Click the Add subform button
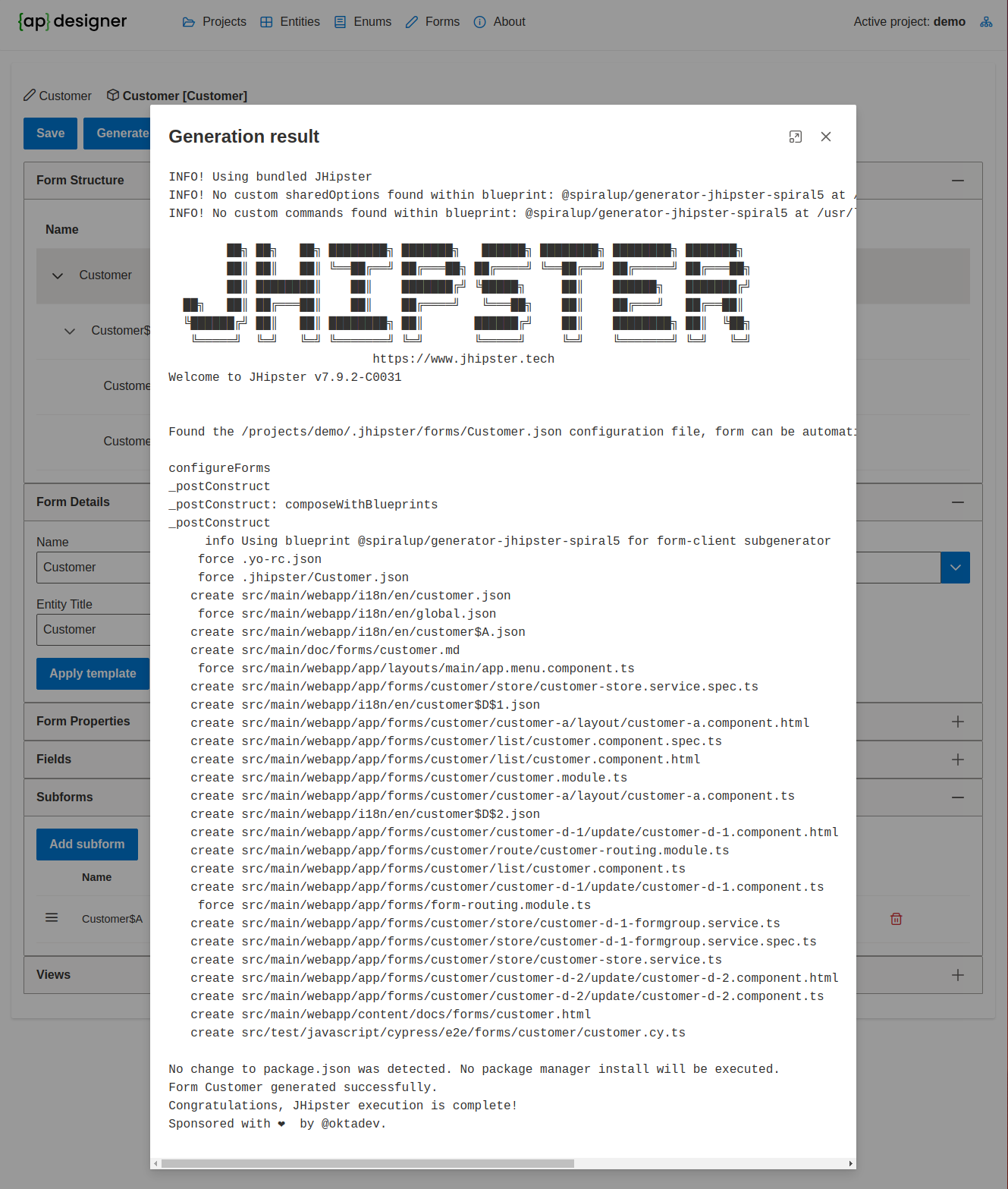This screenshot has height=1189, width=1008. [x=86, y=844]
